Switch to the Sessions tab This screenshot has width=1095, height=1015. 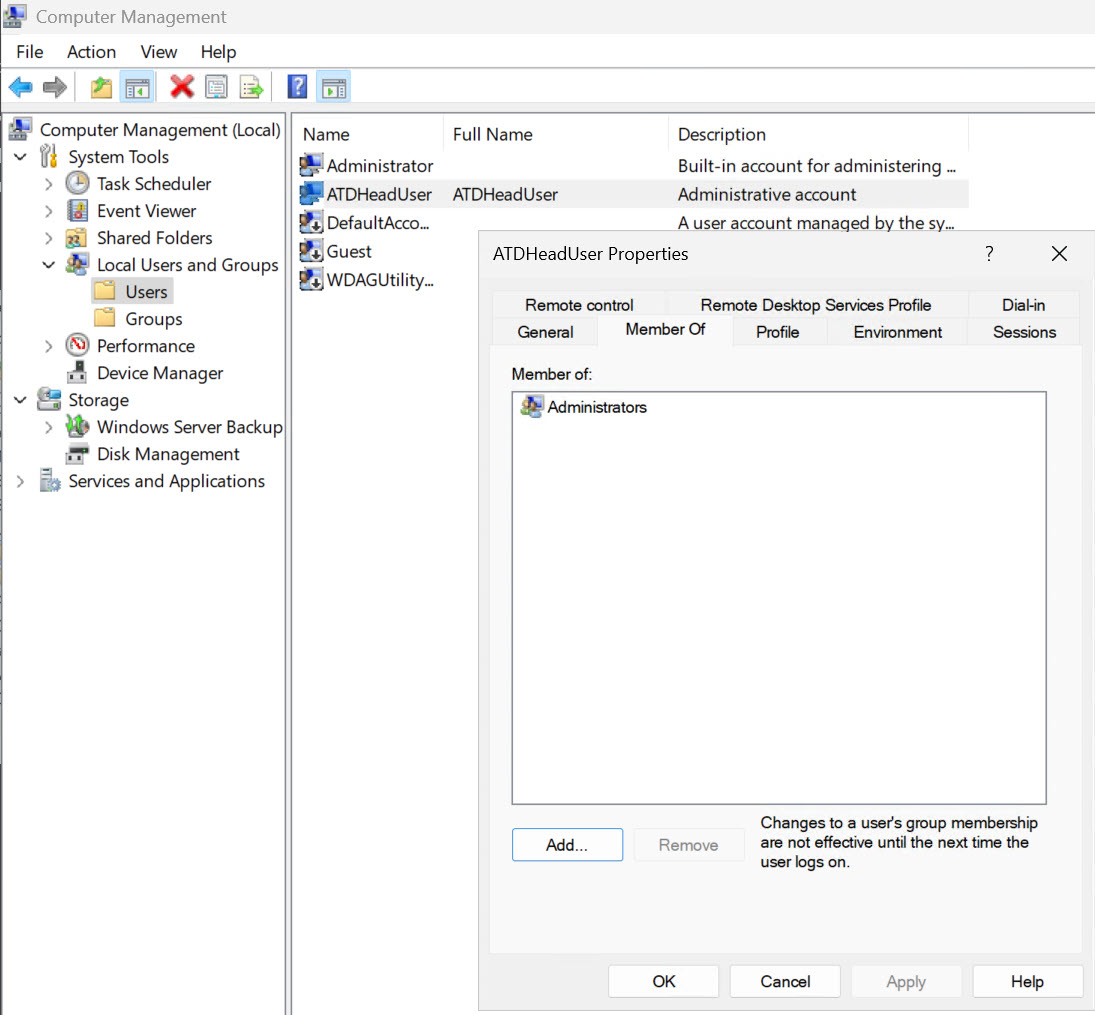[x=1024, y=332]
